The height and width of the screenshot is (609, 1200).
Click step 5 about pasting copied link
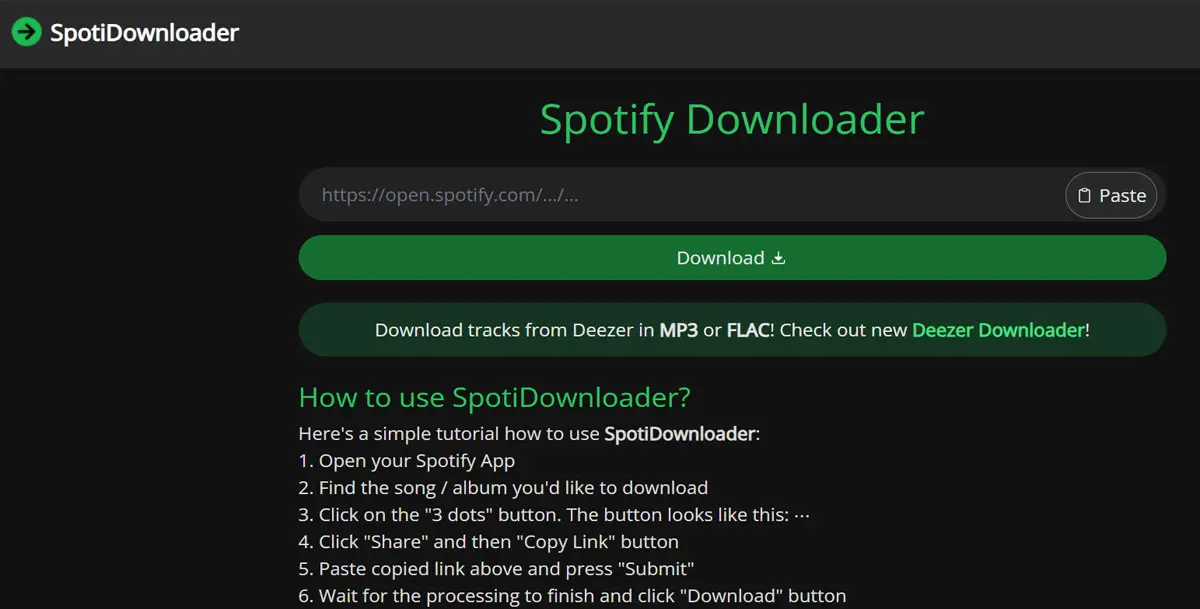click(x=497, y=569)
